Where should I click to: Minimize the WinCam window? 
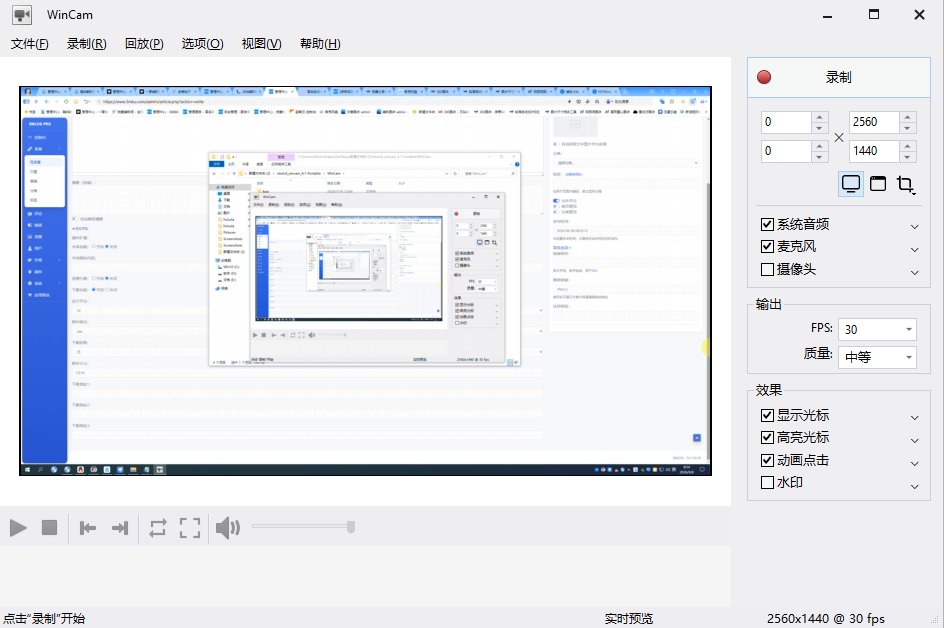click(x=827, y=15)
